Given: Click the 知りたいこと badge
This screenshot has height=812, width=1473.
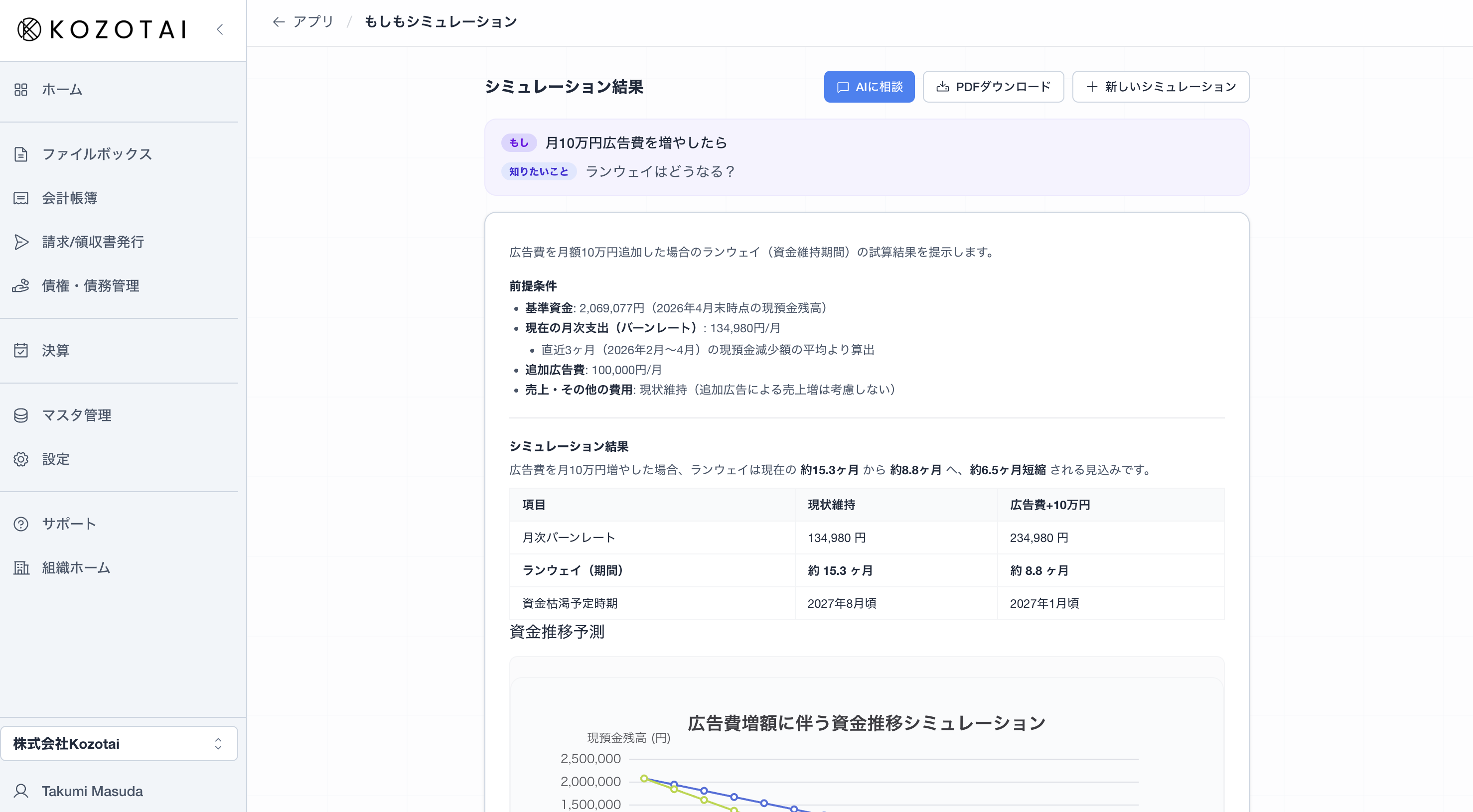Looking at the screenshot, I should click(x=539, y=171).
